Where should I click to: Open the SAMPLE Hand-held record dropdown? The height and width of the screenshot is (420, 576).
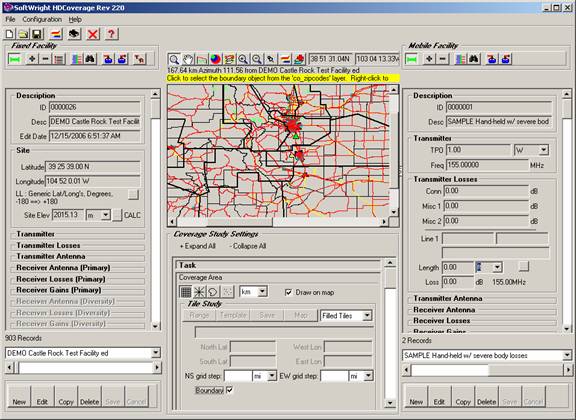pyautogui.click(x=567, y=355)
